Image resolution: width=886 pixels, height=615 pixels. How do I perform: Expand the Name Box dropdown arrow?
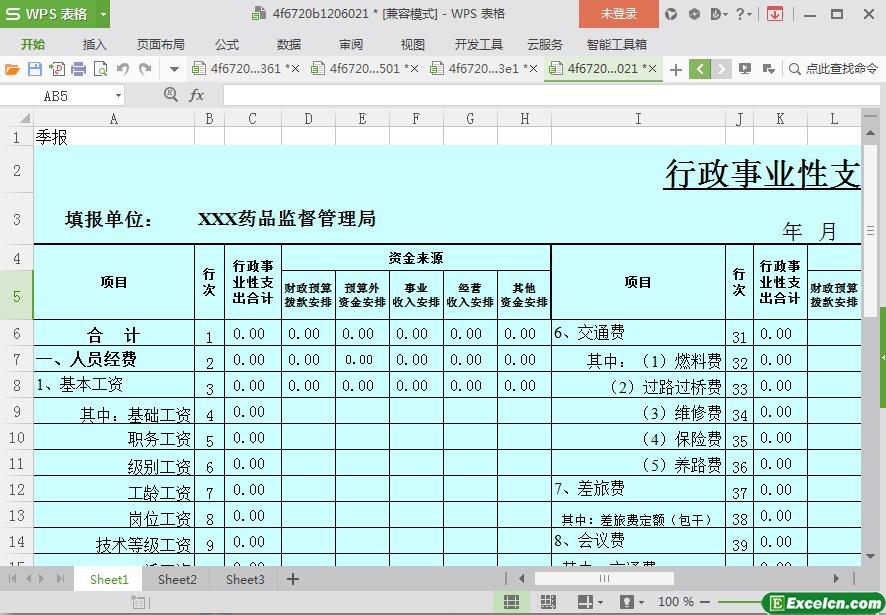pos(118,95)
